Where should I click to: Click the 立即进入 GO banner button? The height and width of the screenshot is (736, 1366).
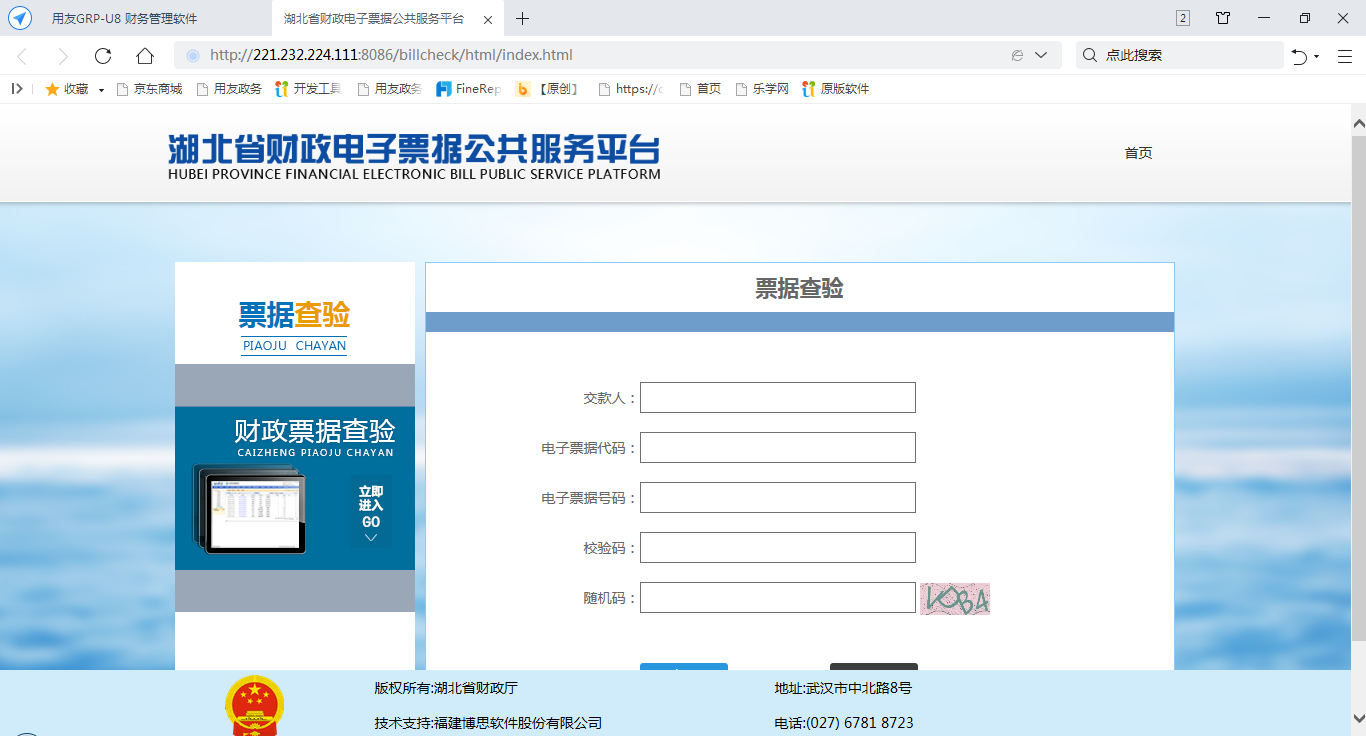click(x=371, y=513)
